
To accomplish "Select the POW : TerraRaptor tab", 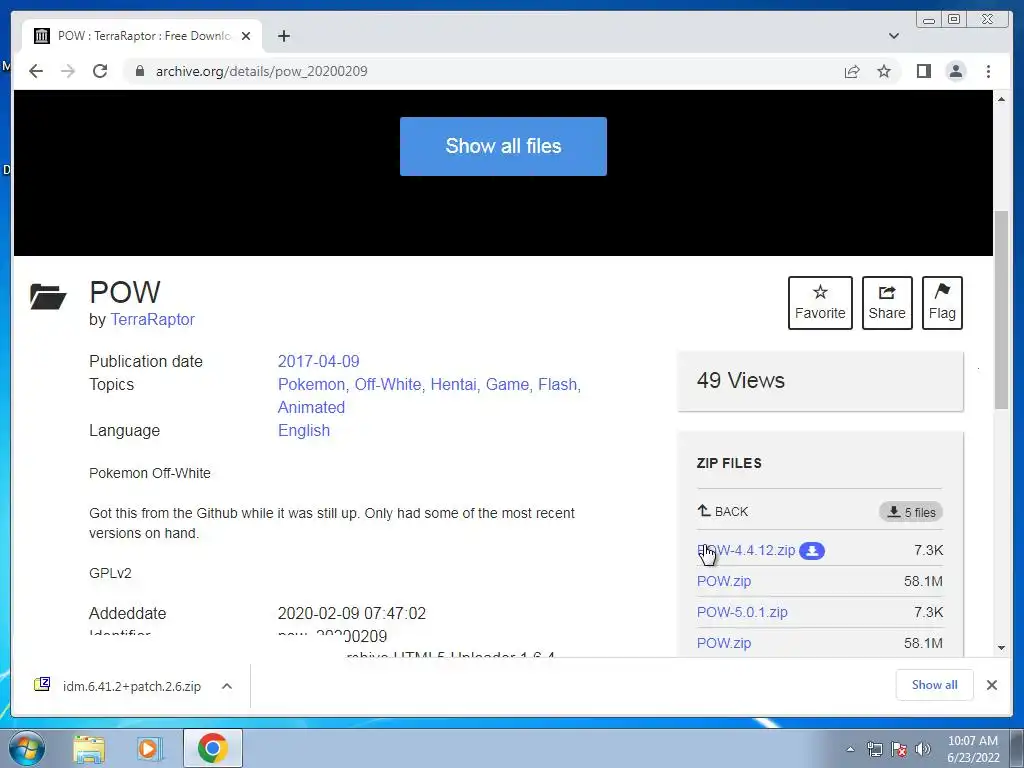I will pyautogui.click(x=142, y=36).
